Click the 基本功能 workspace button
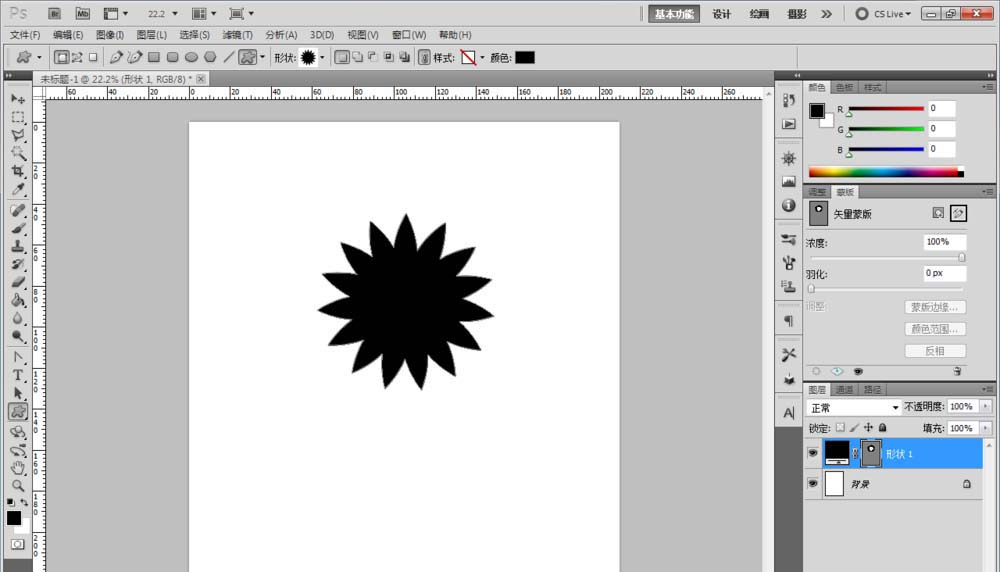The width and height of the screenshot is (1000, 572). pyautogui.click(x=674, y=14)
